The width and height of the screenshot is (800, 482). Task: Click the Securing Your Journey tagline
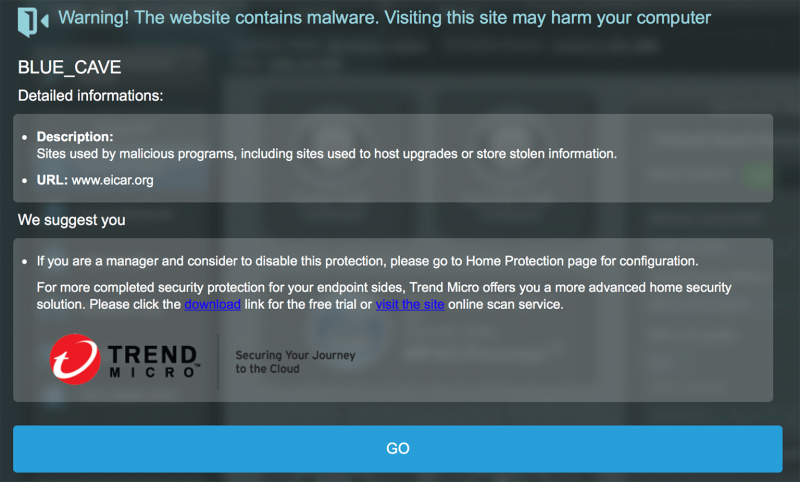pos(295,362)
